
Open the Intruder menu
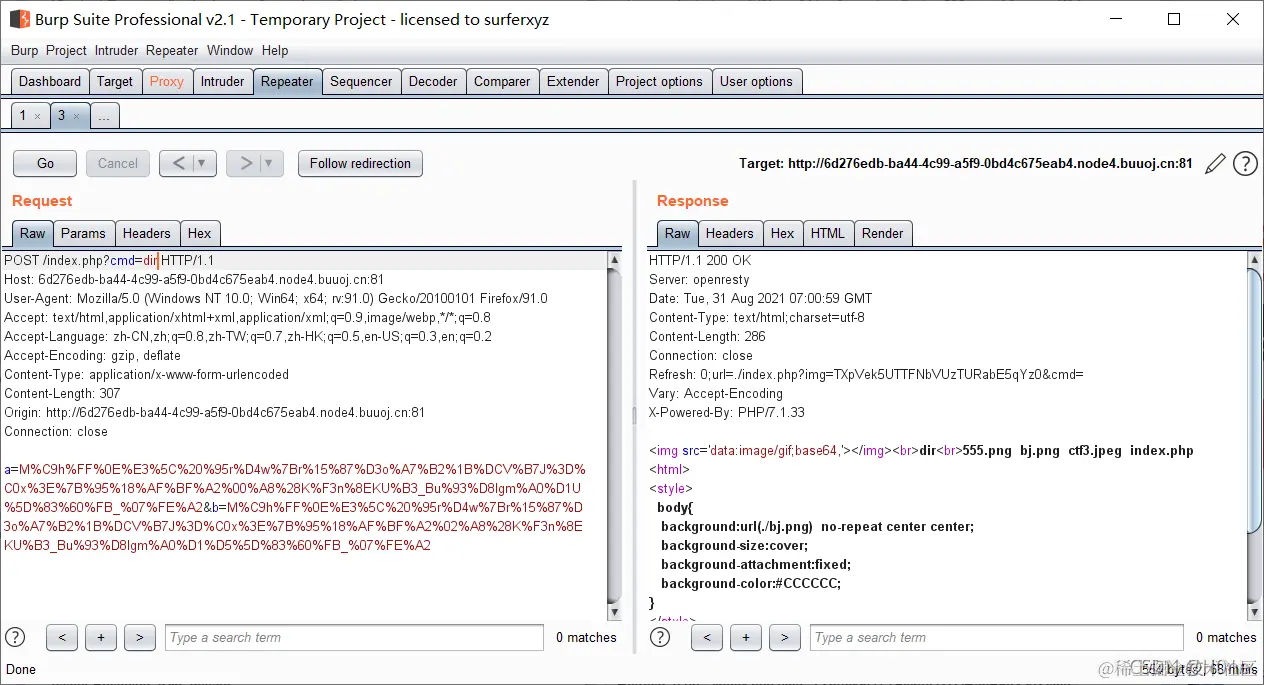[x=117, y=50]
